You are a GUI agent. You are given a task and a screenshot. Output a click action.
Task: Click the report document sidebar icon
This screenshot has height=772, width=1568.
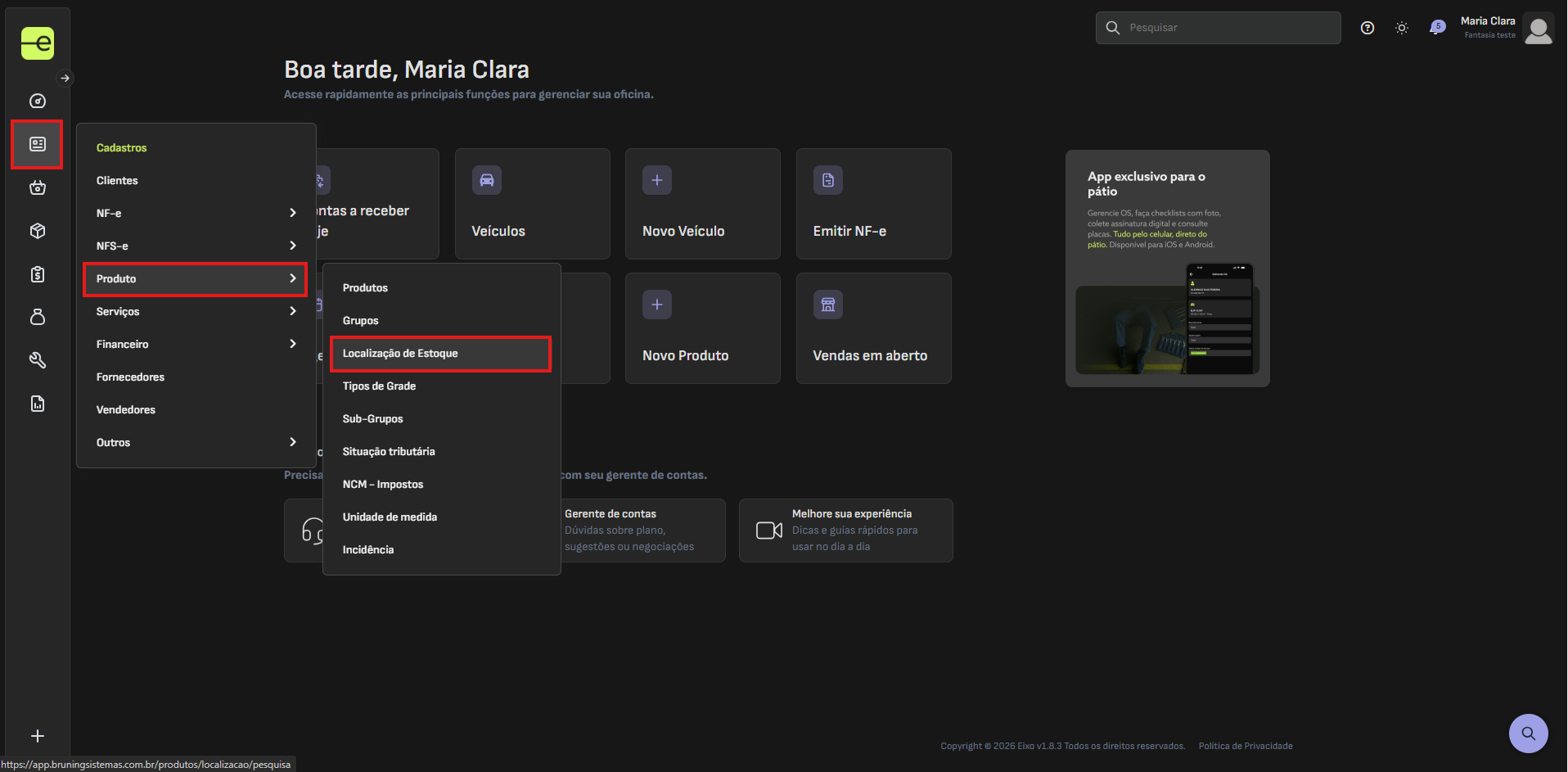pyautogui.click(x=38, y=404)
